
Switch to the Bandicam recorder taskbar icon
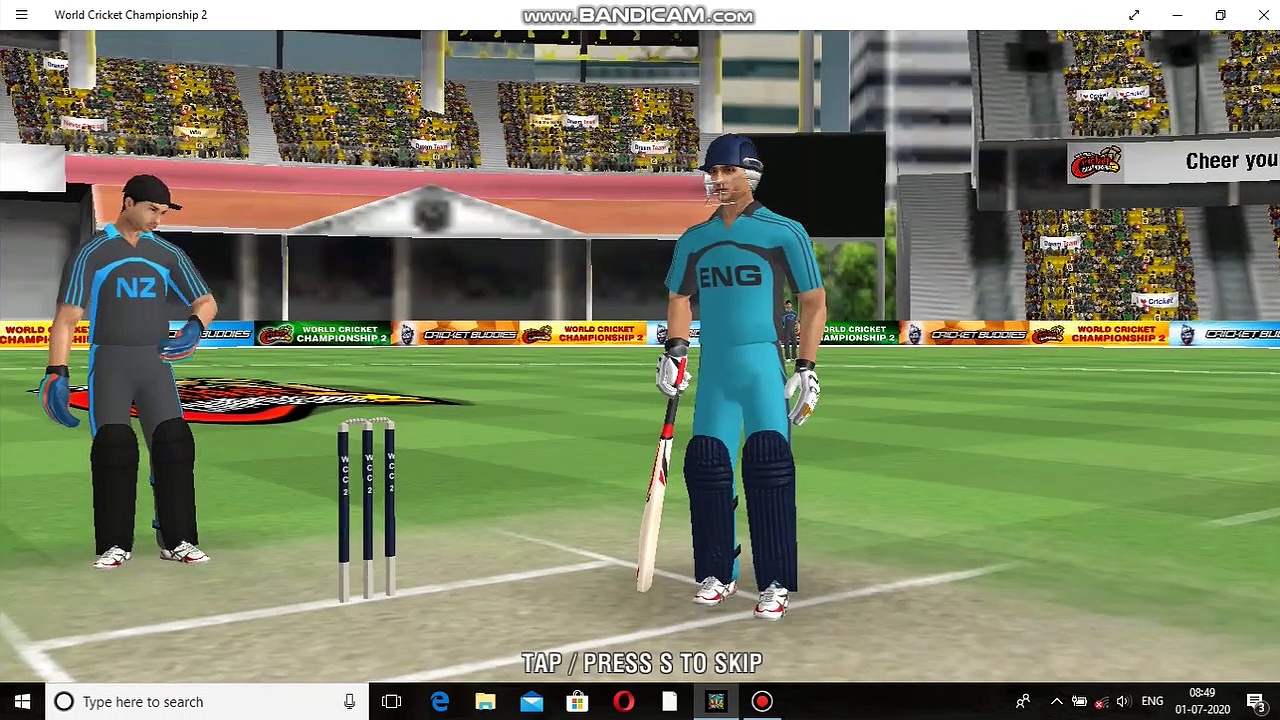click(x=762, y=701)
